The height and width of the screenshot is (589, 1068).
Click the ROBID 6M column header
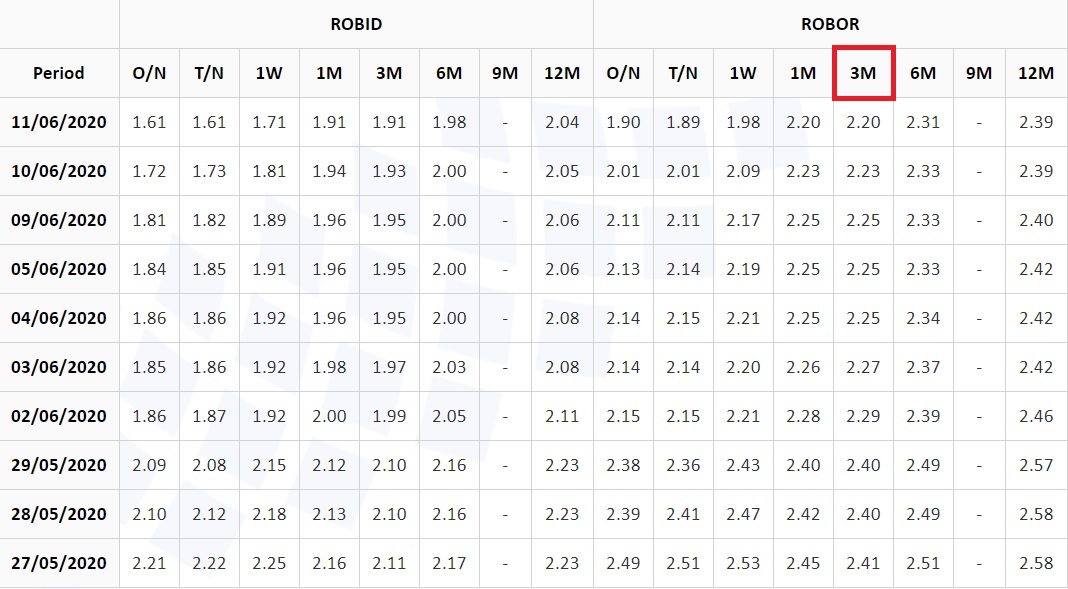coord(449,73)
